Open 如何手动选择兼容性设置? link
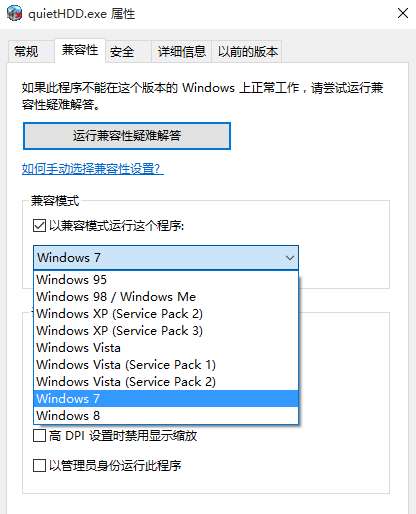Screen dimensions: 416x514 (93, 169)
